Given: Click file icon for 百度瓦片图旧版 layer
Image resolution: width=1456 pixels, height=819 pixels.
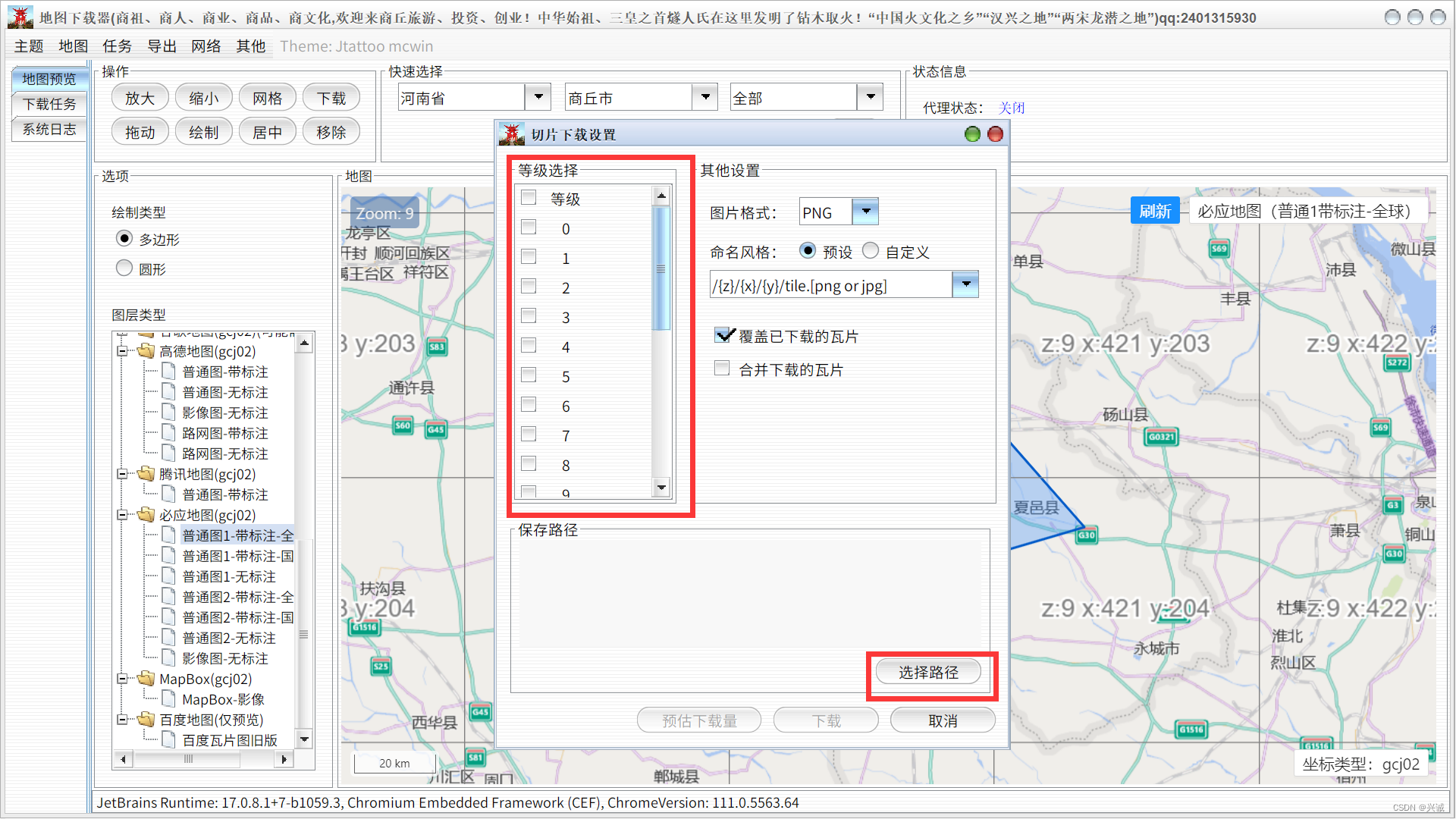Looking at the screenshot, I should (x=169, y=739).
